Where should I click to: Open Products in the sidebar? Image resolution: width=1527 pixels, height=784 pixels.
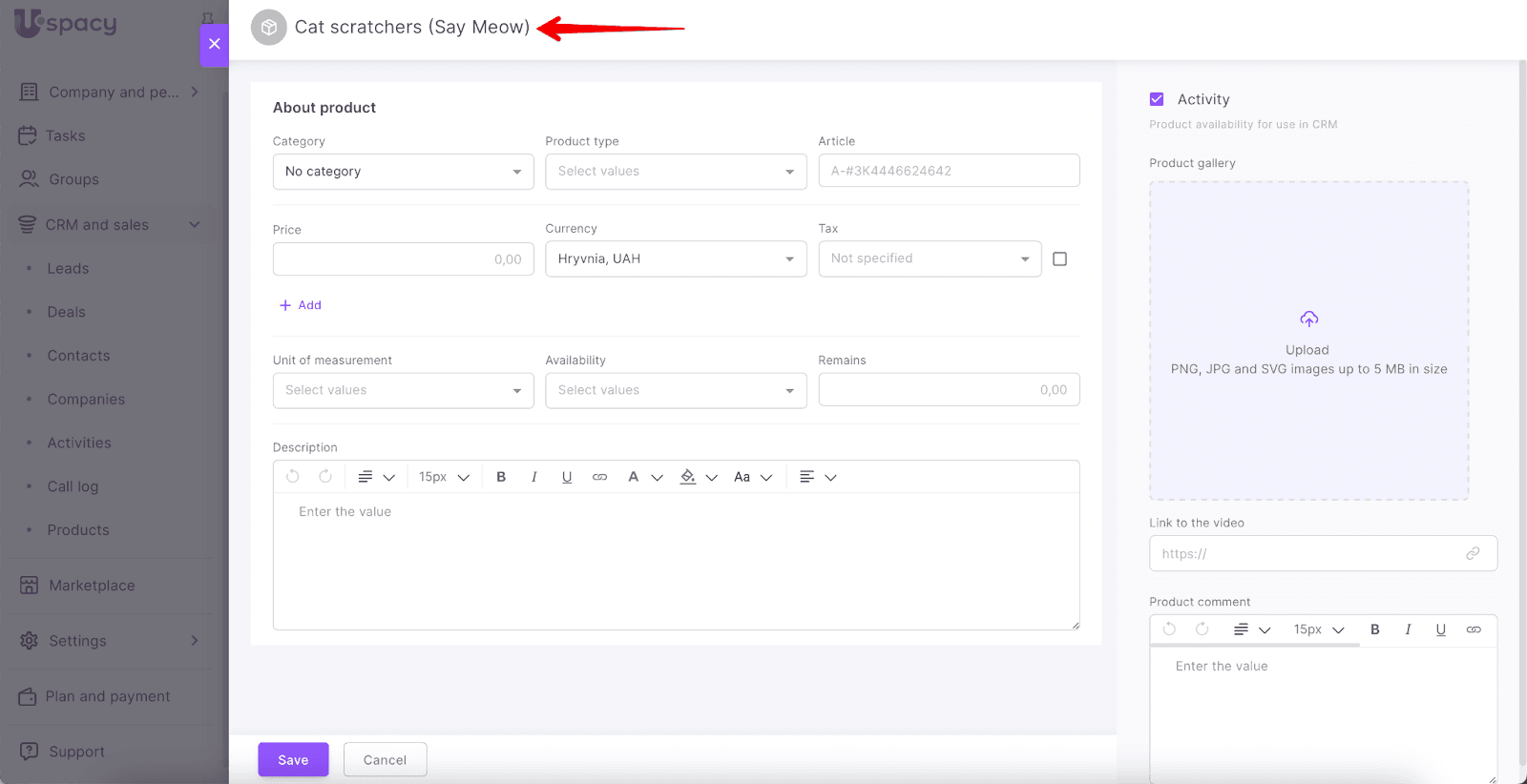[x=78, y=530]
